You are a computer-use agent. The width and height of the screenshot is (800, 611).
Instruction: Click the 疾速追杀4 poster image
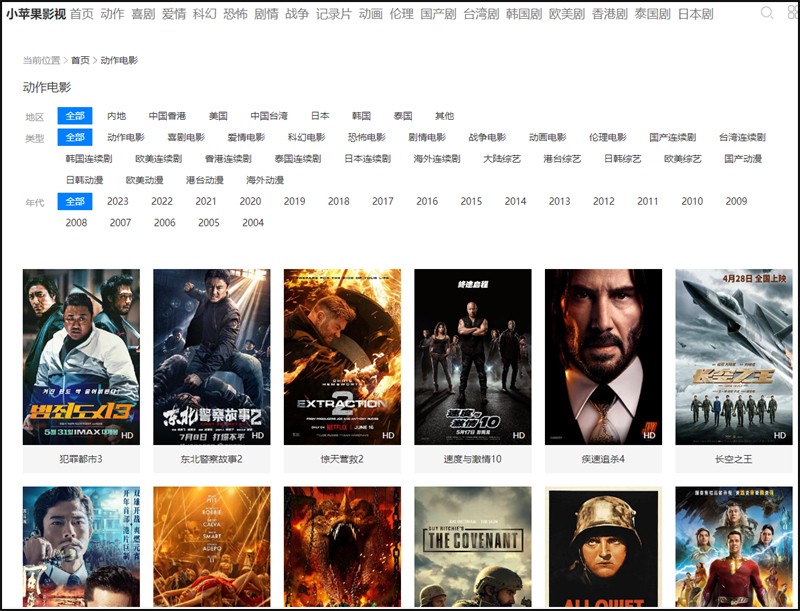pos(603,356)
